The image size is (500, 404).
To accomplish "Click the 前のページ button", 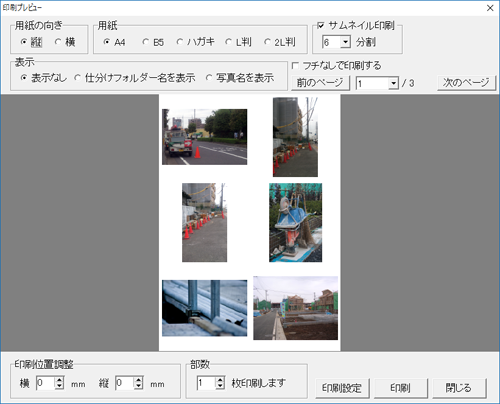I will click(320, 83).
